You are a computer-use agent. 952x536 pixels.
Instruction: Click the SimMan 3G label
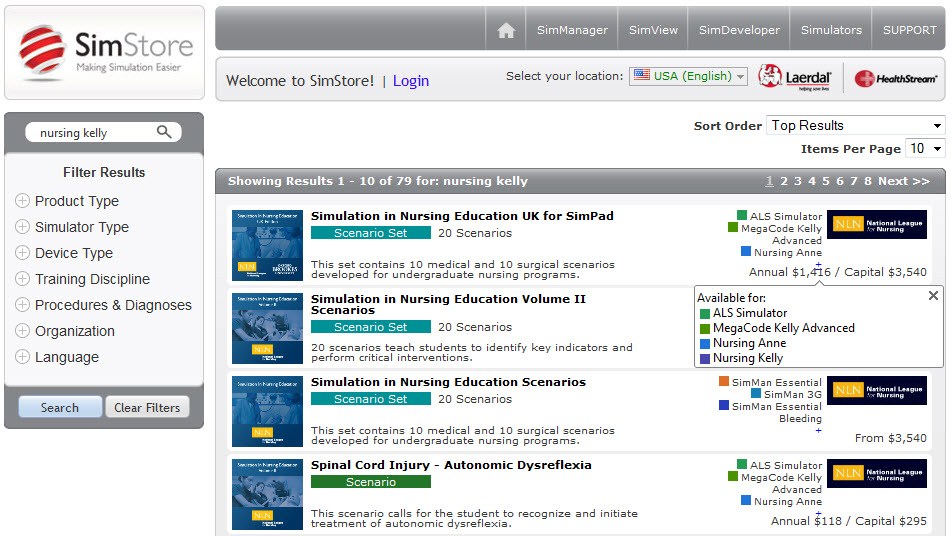pyautogui.click(x=792, y=395)
